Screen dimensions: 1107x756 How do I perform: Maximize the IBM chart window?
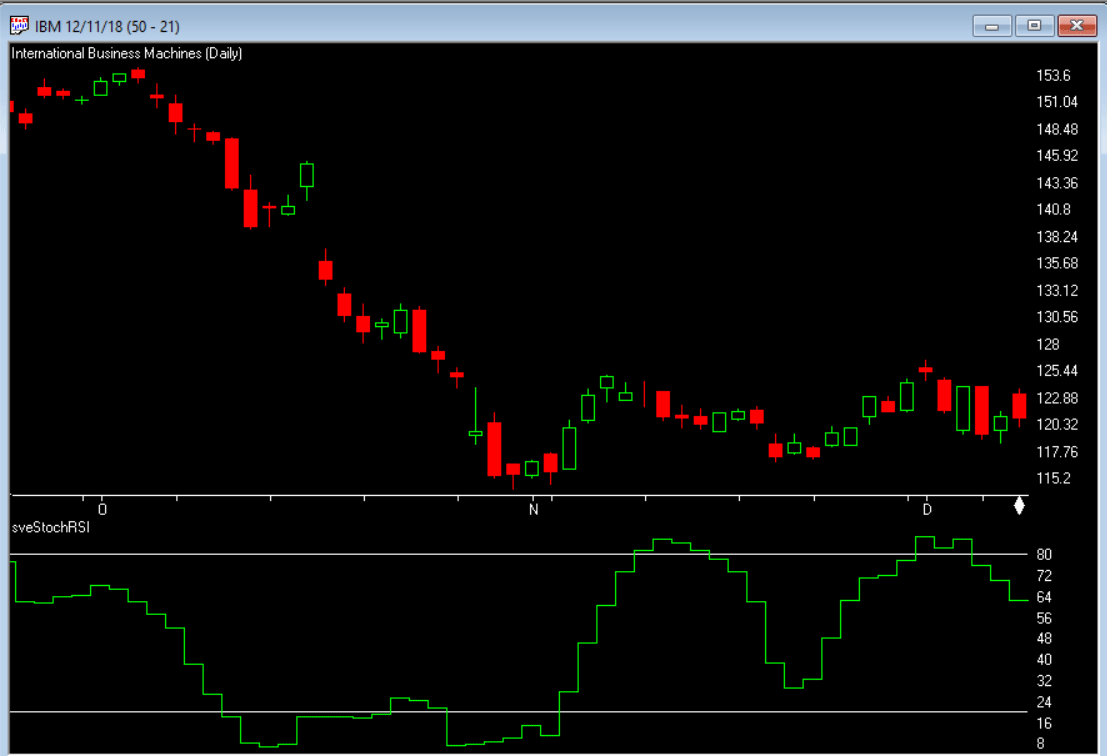[1034, 26]
